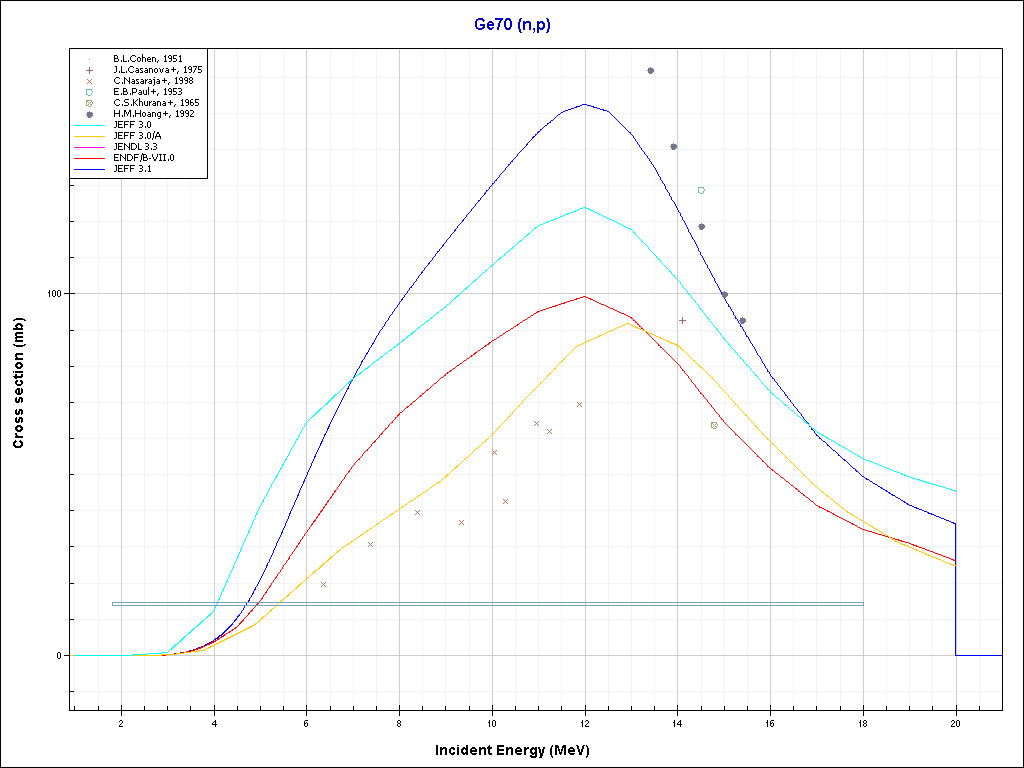Click the filled H.M.Hoang+ legend marker

[90, 114]
